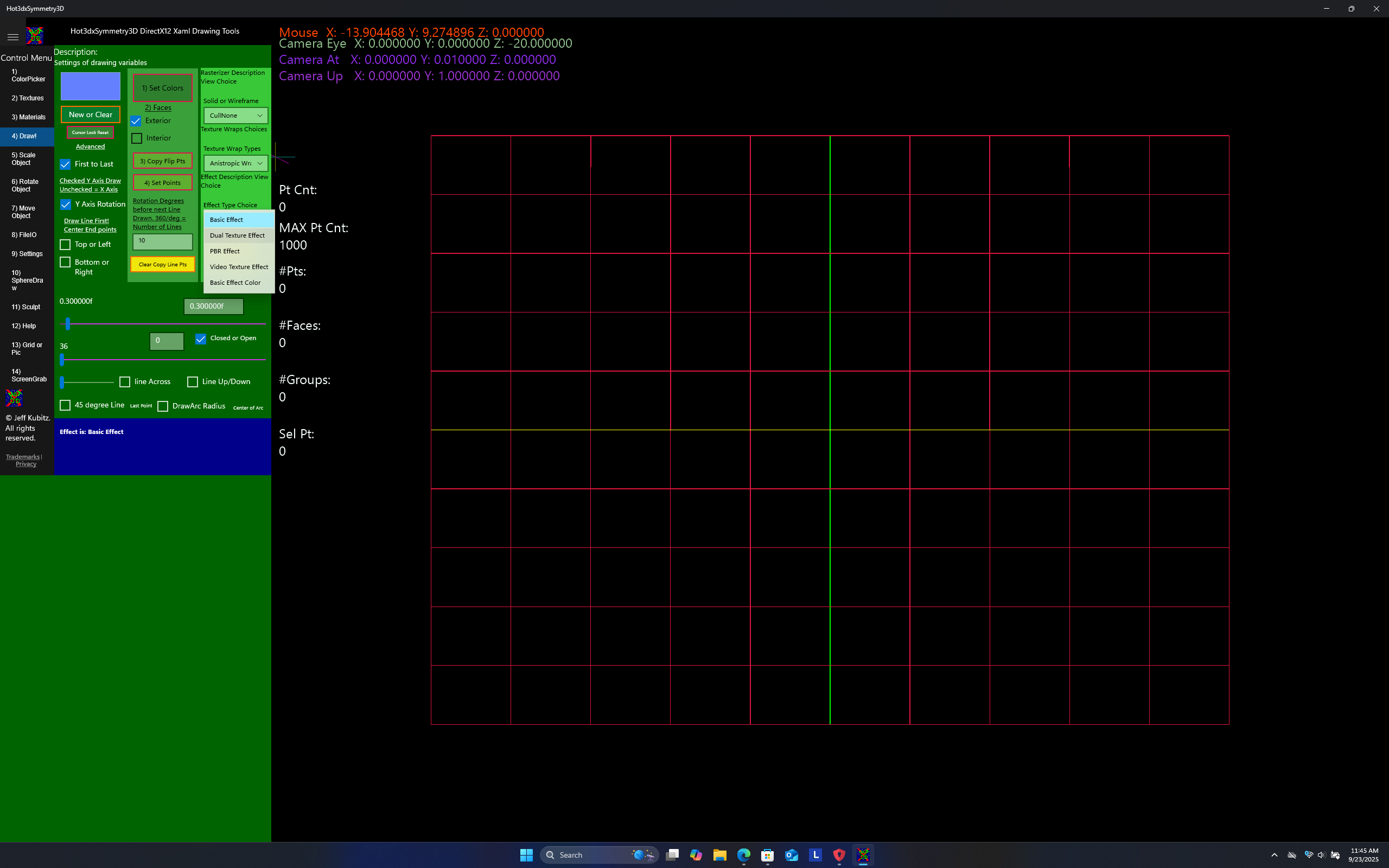The image size is (1389, 868).
Task: Click the Hot3dx logo icon at top
Action: 35,36
